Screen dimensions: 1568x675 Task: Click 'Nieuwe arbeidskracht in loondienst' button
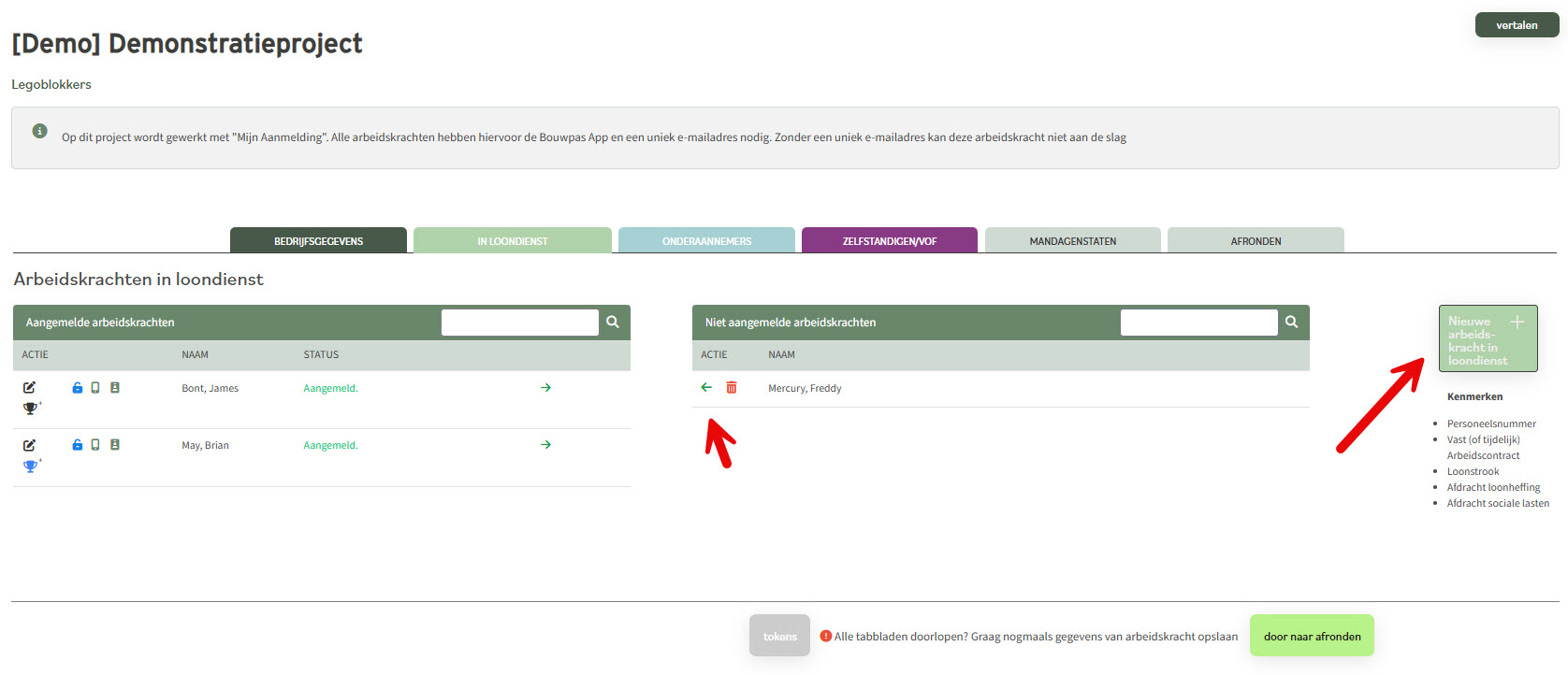(1488, 339)
